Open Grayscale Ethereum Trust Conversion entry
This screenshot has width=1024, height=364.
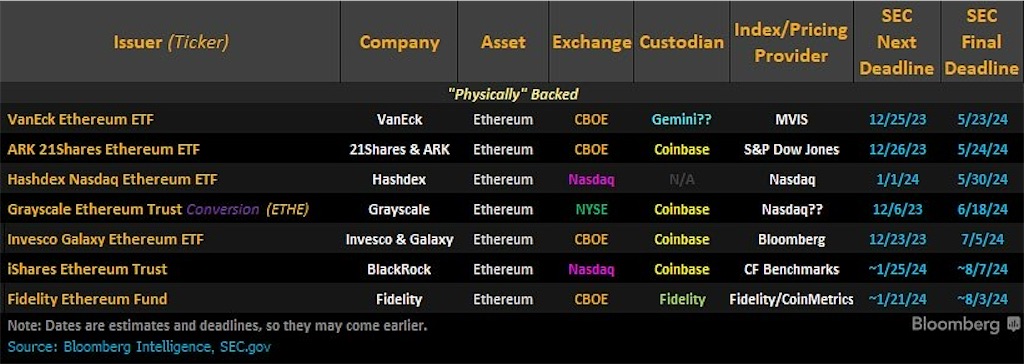click(x=158, y=210)
